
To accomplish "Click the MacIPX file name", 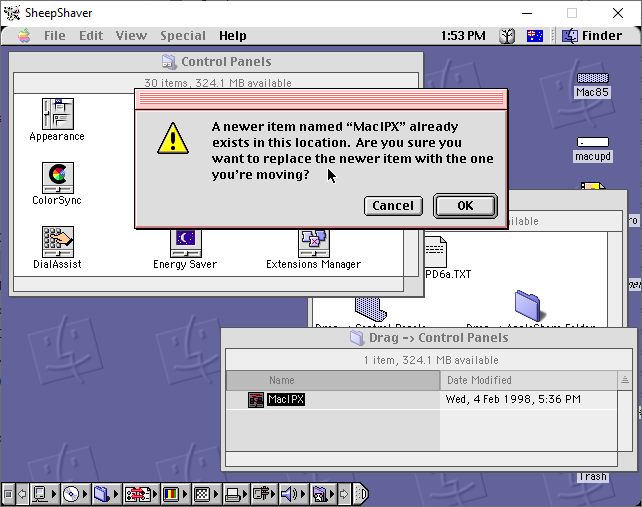I will [x=286, y=399].
